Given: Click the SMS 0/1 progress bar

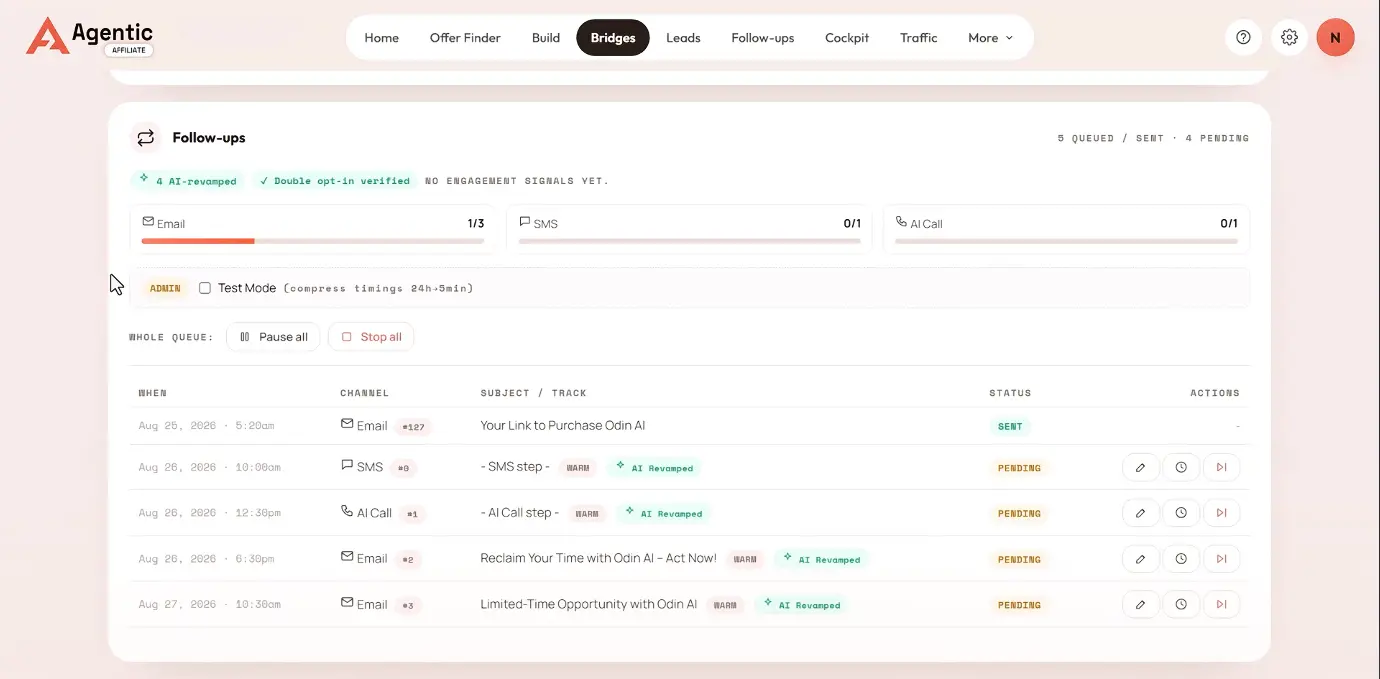Looking at the screenshot, I should click(x=689, y=241).
